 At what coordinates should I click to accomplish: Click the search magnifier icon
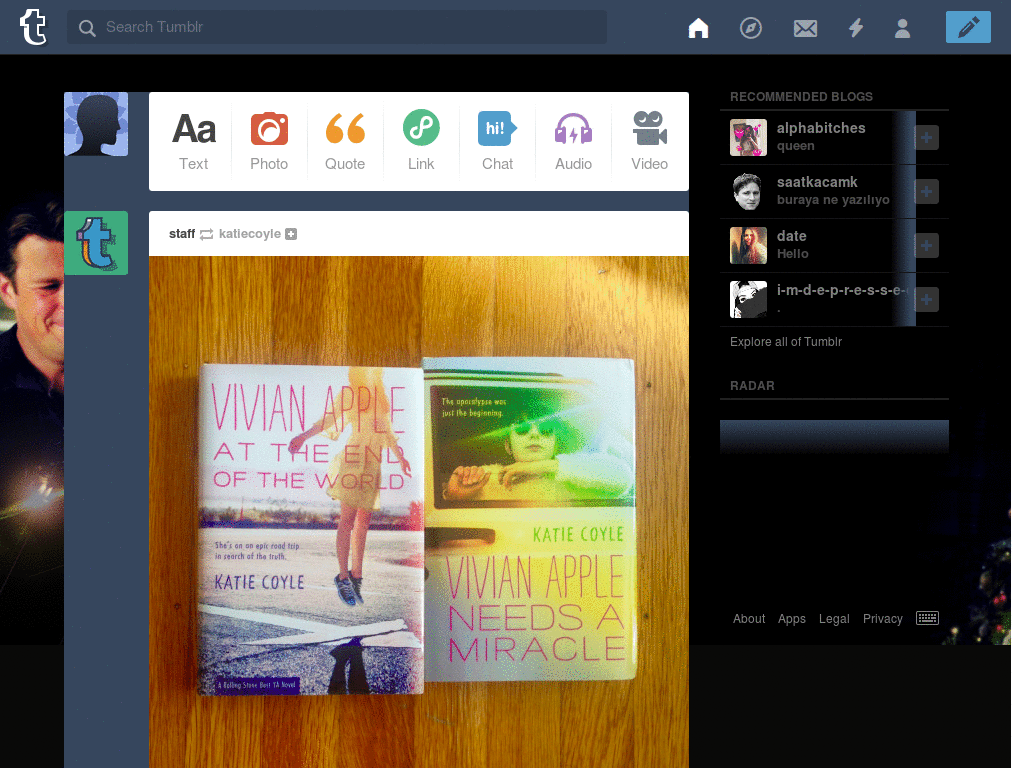click(87, 27)
